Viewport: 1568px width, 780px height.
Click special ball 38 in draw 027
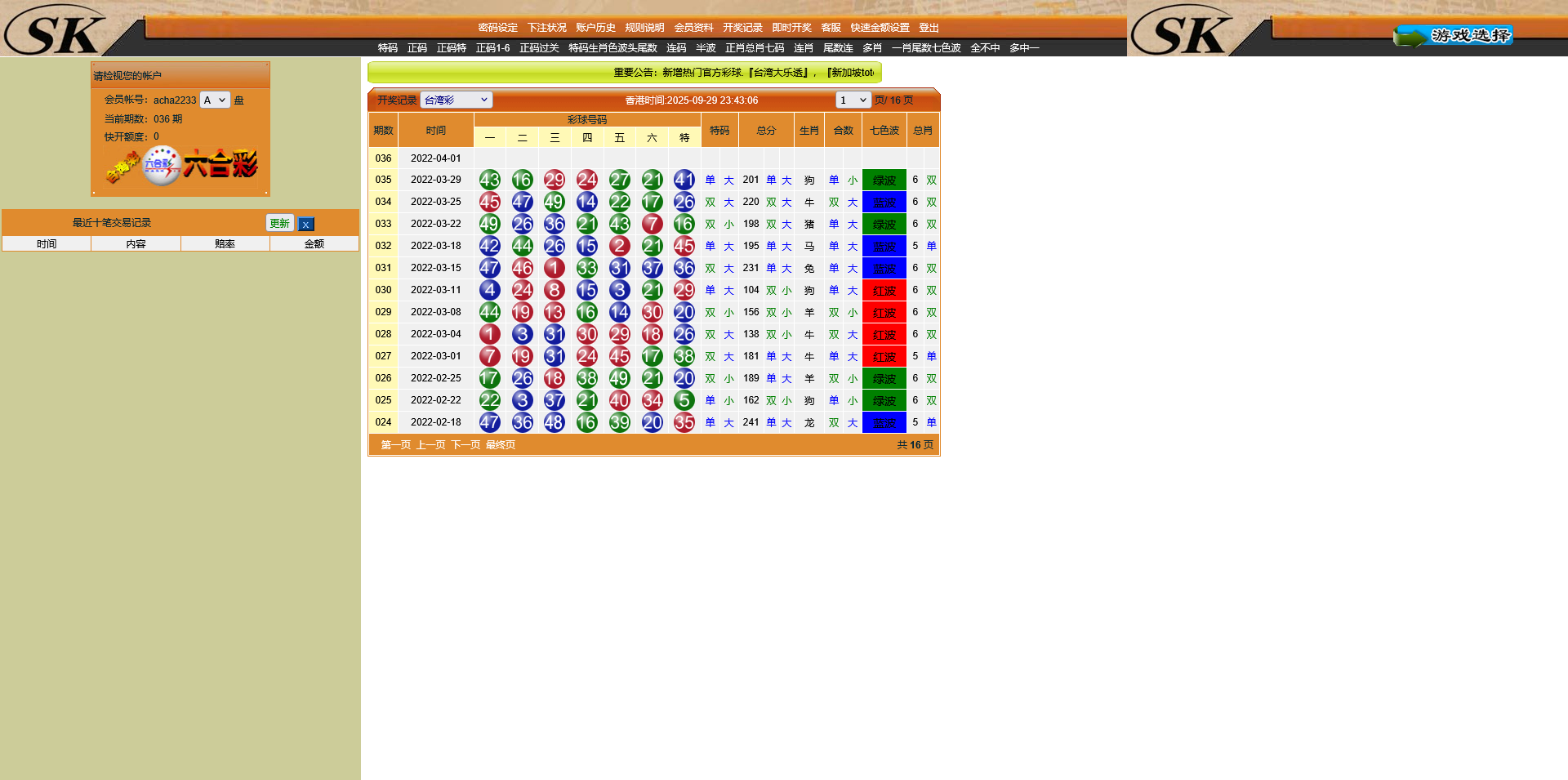(684, 356)
